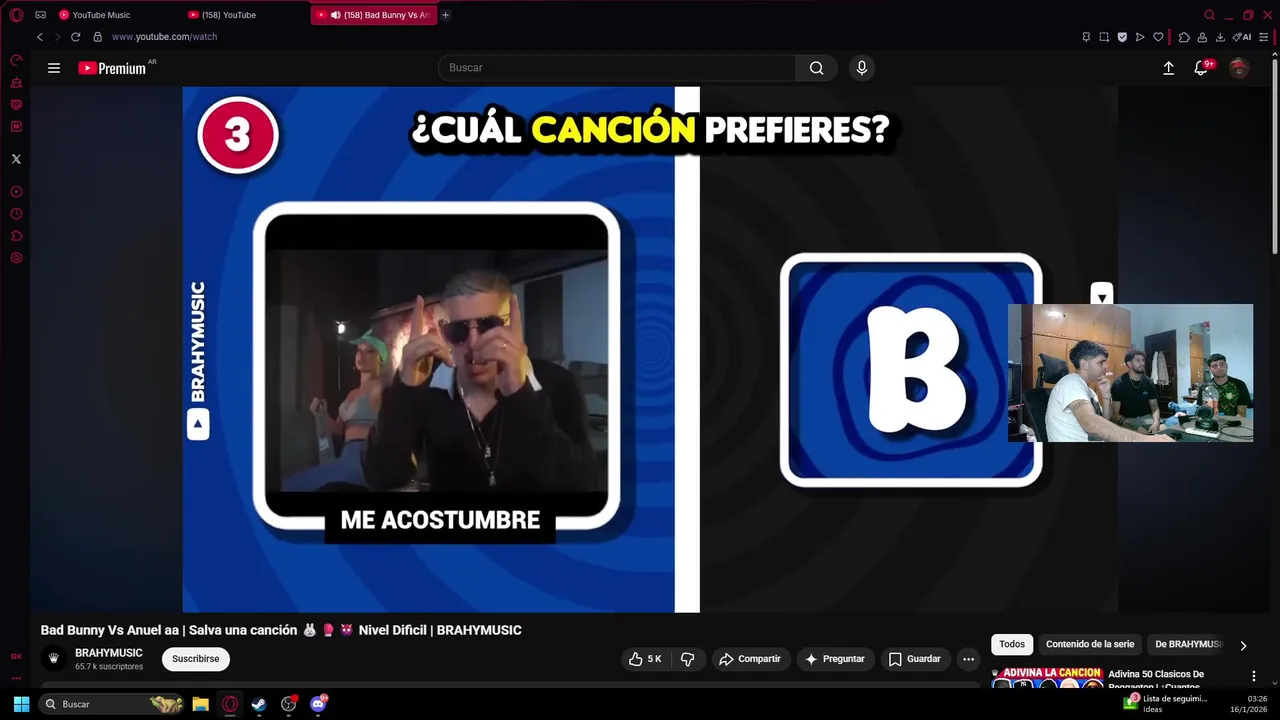Open options for Adivina 50 Clasicos video
This screenshot has height=720, width=1280.
click(1253, 676)
